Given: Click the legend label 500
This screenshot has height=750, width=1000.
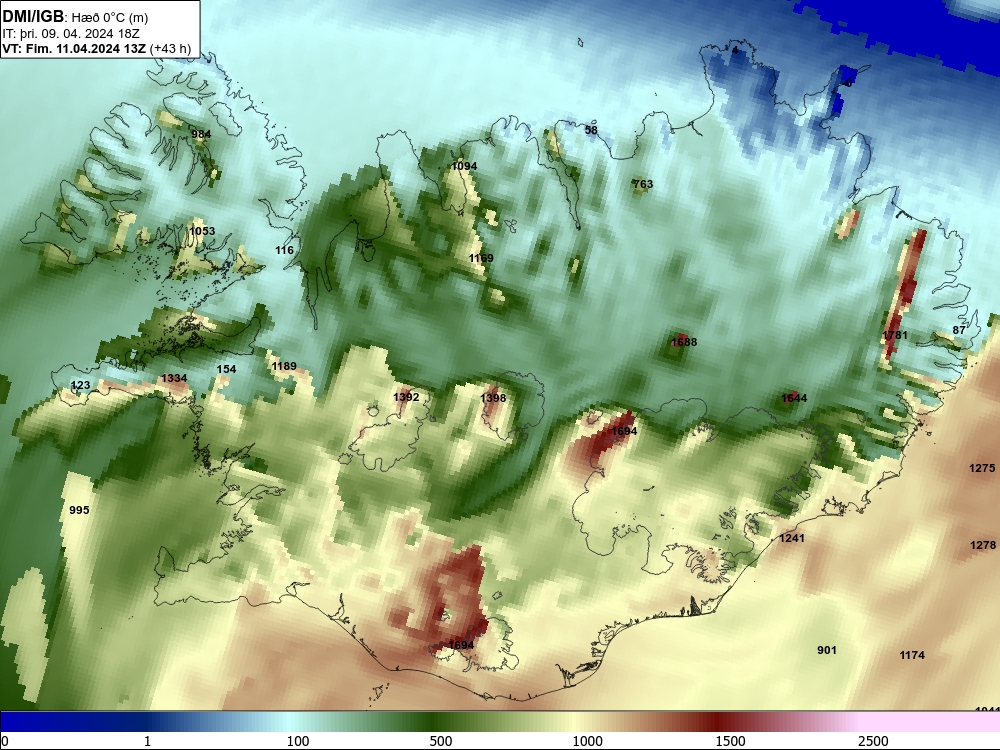Looking at the screenshot, I should tap(441, 741).
